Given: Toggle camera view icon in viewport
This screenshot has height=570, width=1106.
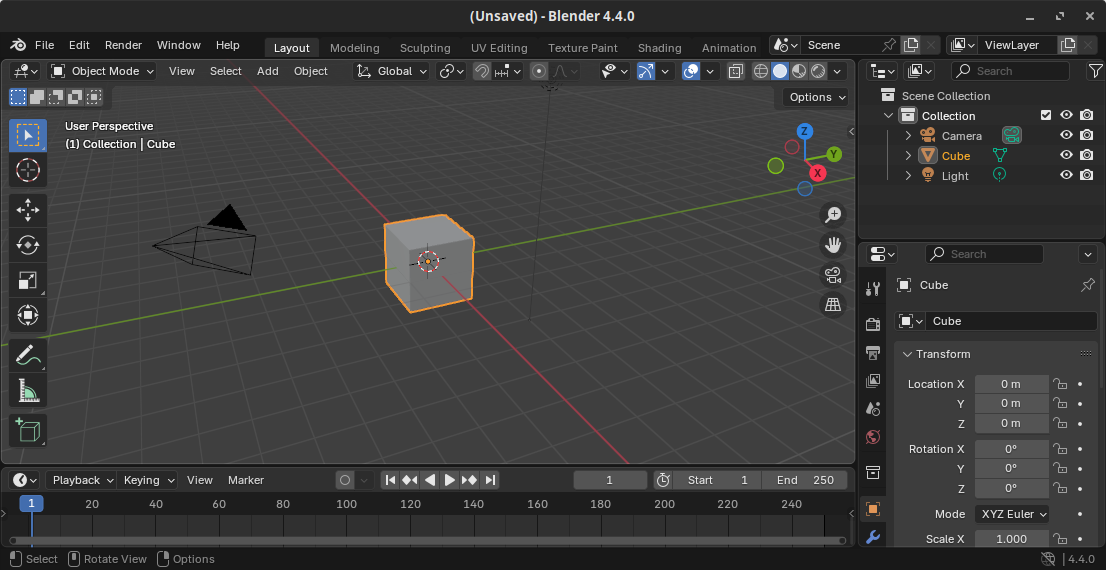Looking at the screenshot, I should pos(833,275).
